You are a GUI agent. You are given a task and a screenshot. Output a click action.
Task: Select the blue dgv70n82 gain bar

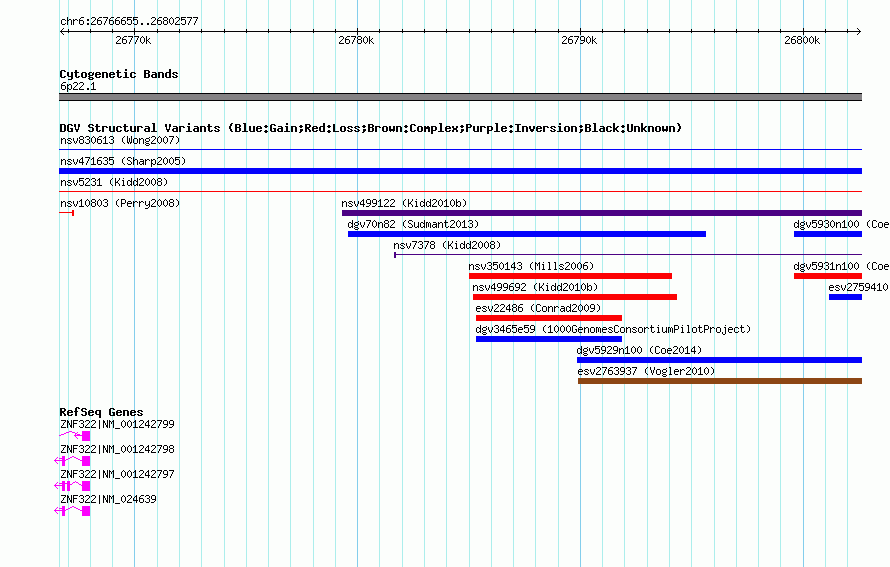tap(527, 234)
